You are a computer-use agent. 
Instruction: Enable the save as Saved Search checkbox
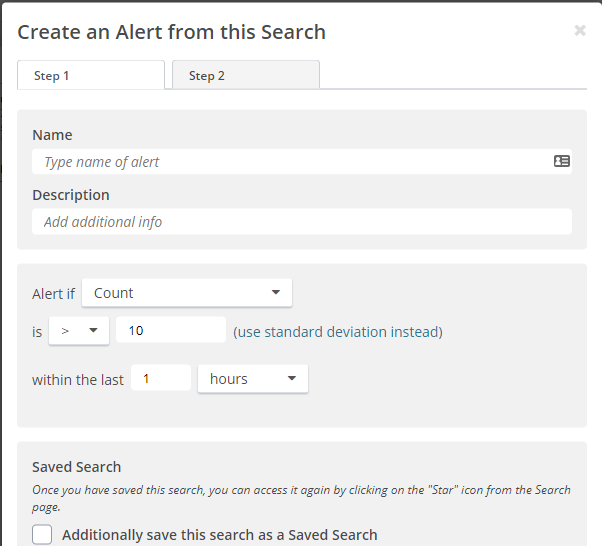(42, 535)
